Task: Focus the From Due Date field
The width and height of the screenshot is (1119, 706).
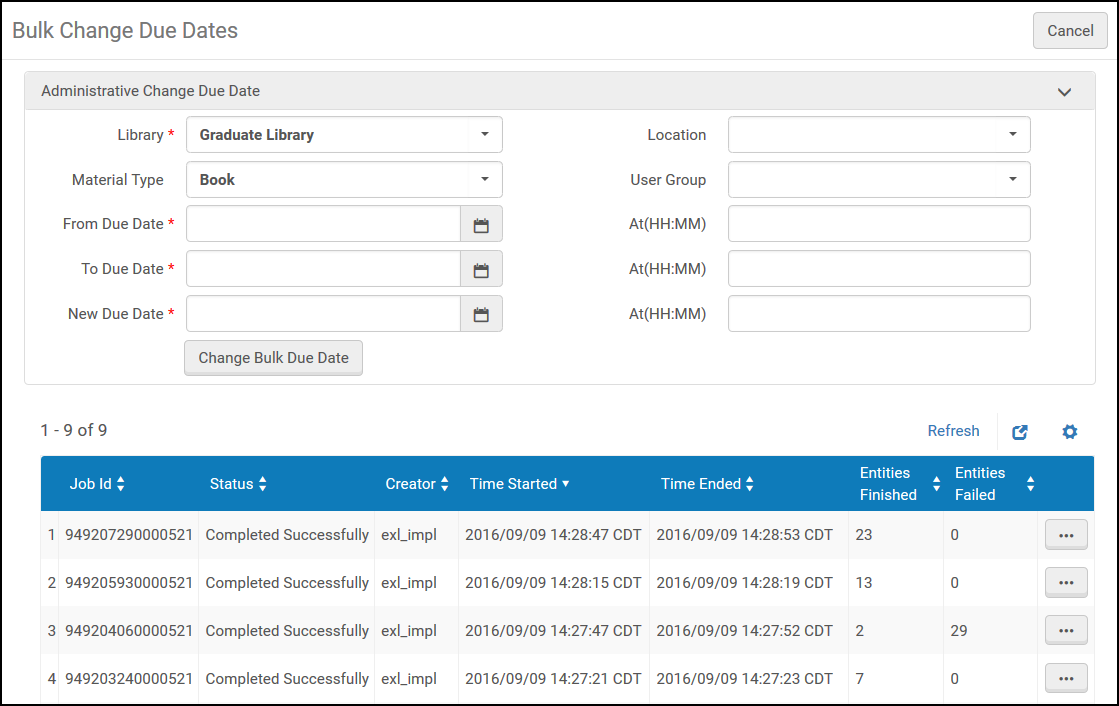Action: (323, 224)
